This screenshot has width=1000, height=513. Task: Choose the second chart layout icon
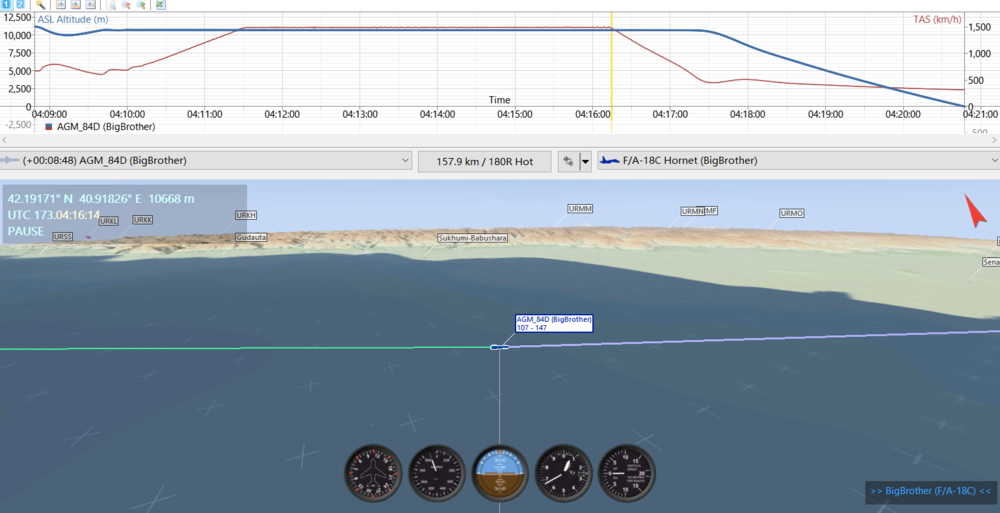76,4
